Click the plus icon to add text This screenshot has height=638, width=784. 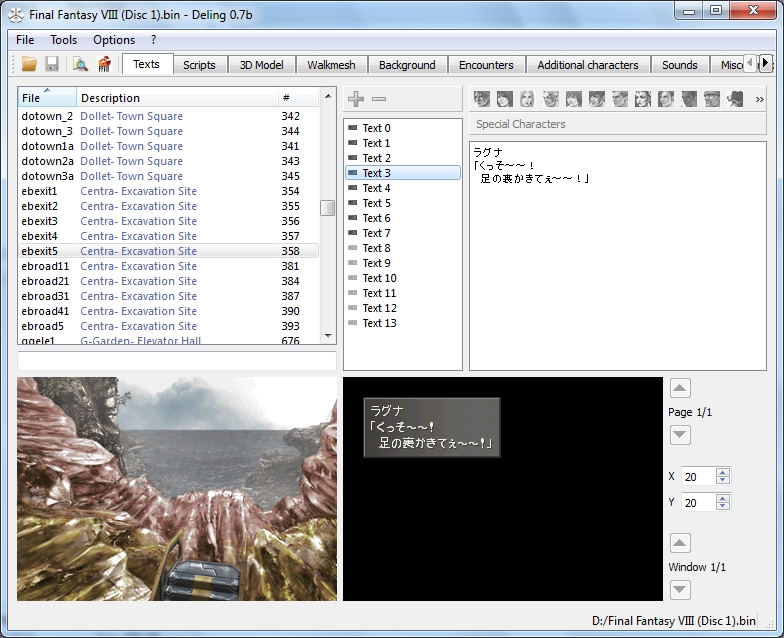pos(356,99)
